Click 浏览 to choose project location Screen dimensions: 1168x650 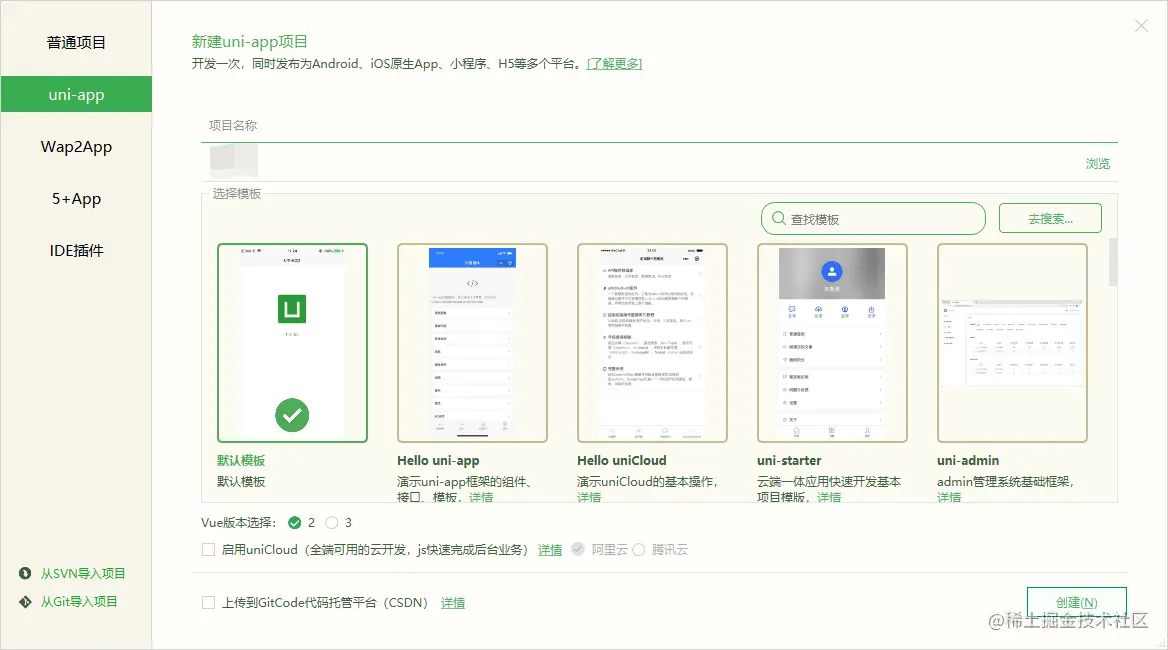coord(1098,163)
